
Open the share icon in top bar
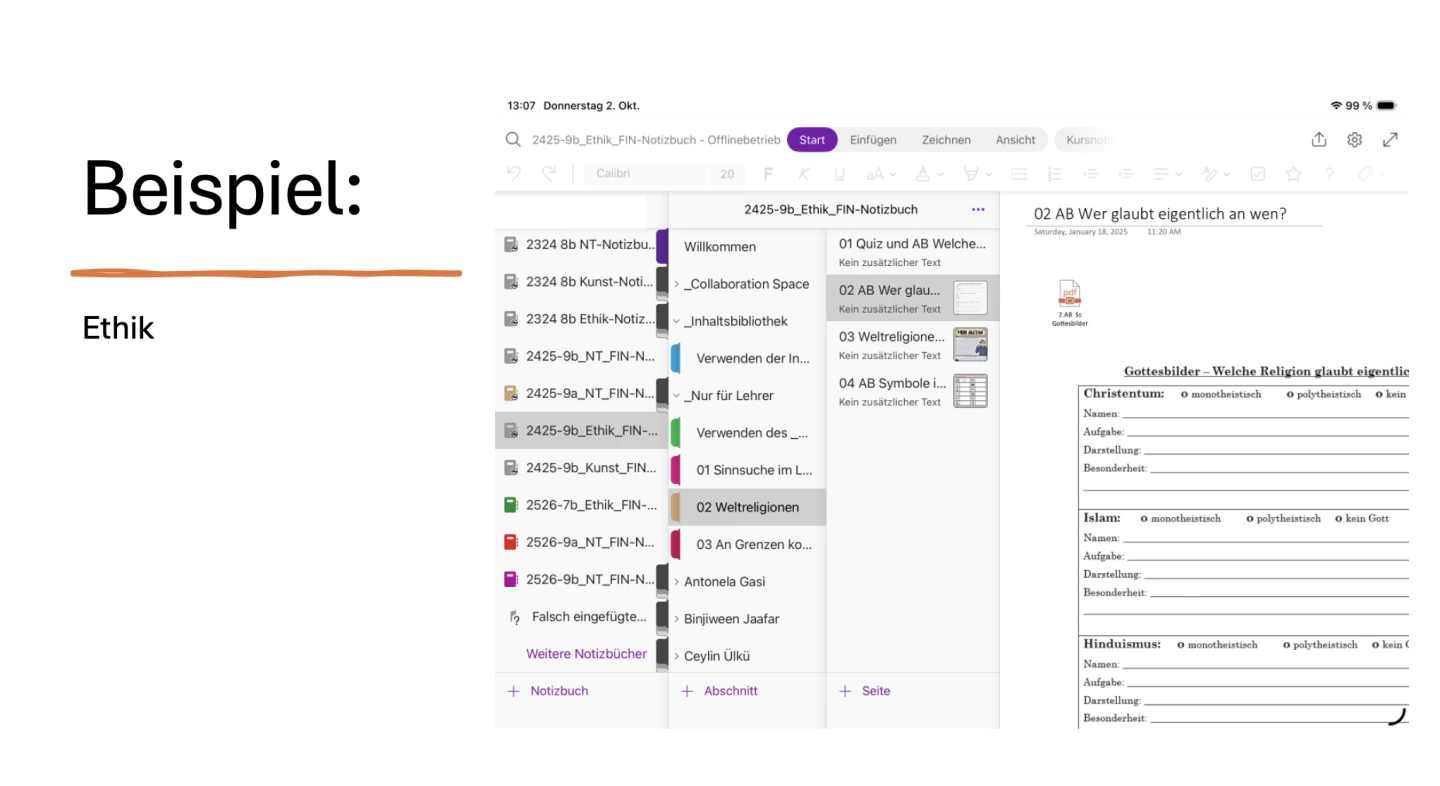[1319, 140]
